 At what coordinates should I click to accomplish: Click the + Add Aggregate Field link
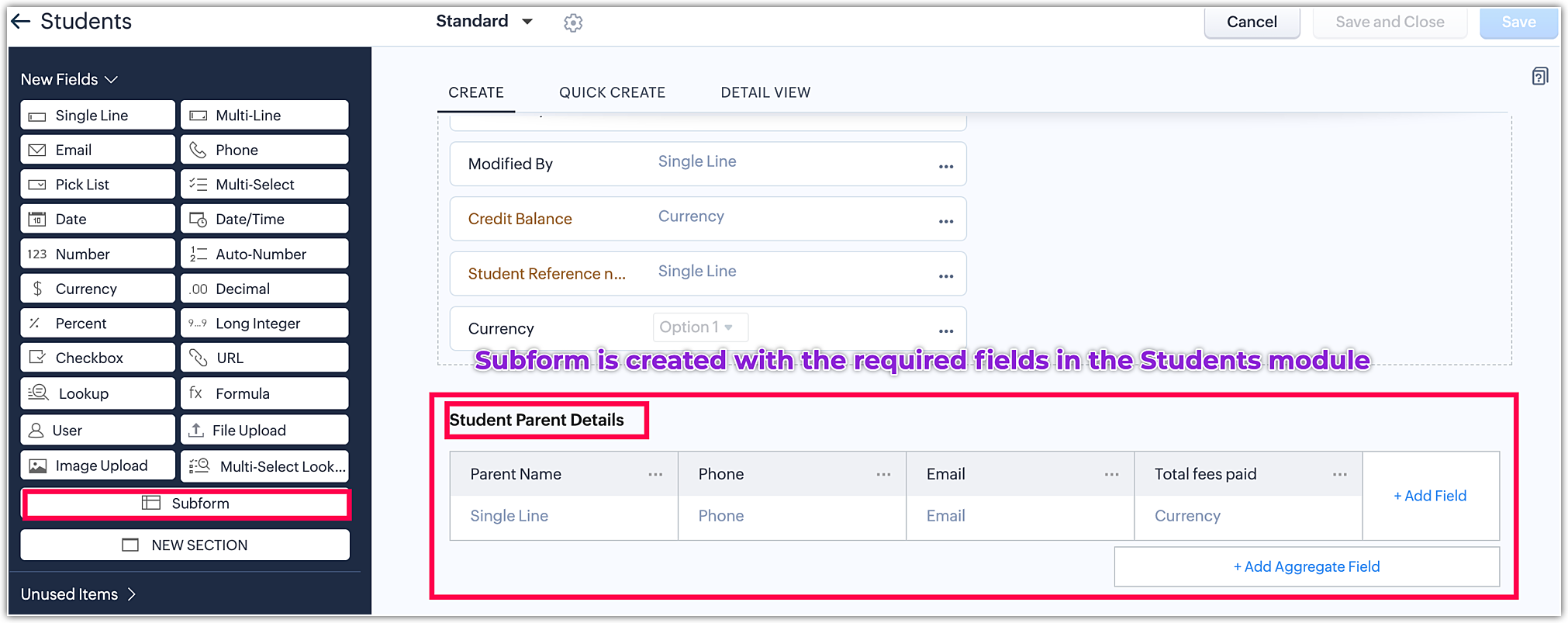pyautogui.click(x=1306, y=567)
